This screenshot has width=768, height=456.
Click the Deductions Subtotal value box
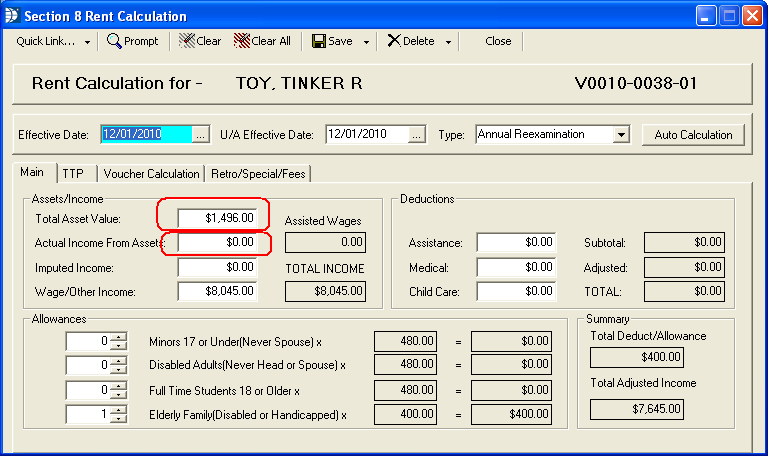click(x=684, y=242)
